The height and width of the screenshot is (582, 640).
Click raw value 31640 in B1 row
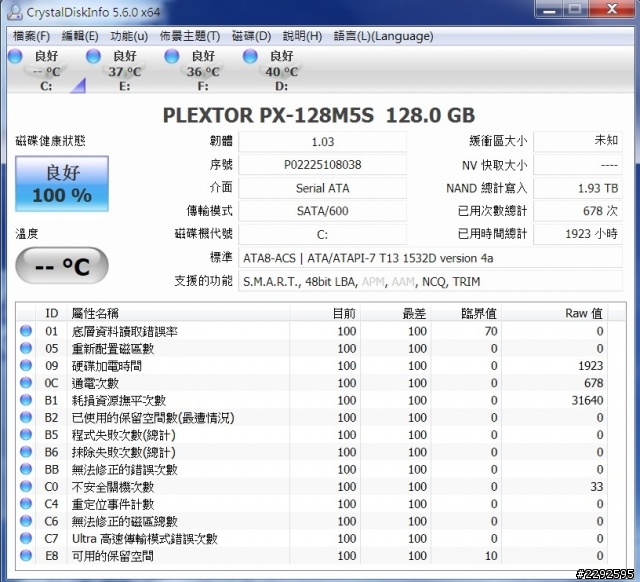587,400
